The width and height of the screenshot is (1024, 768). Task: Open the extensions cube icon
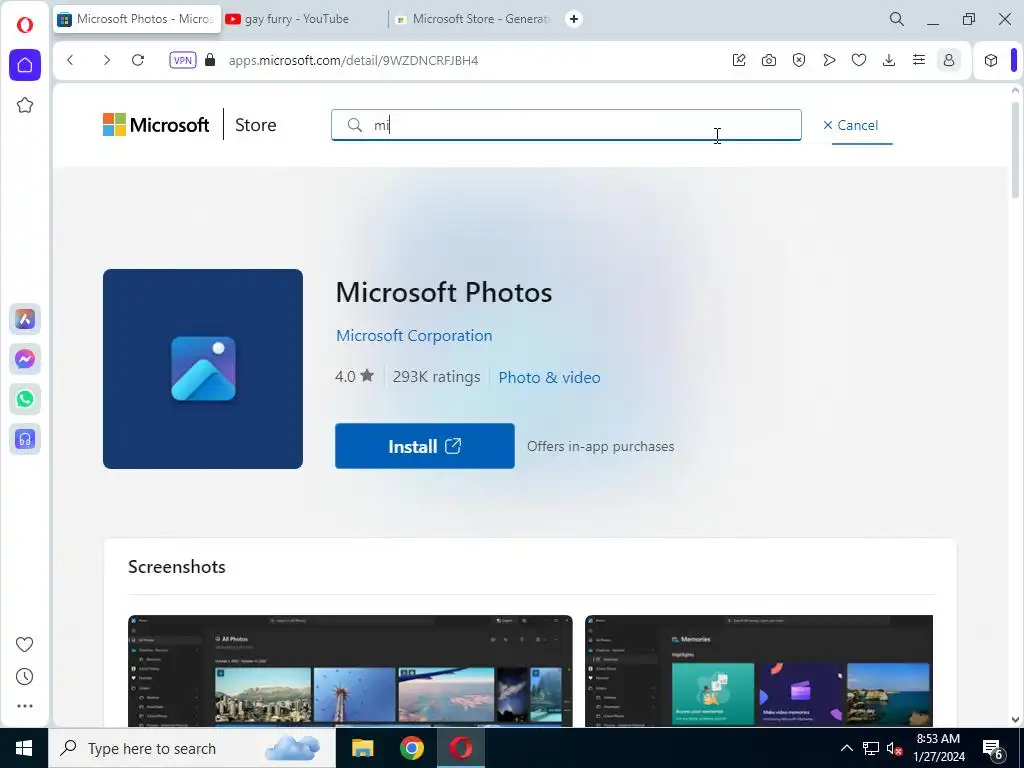(x=991, y=60)
